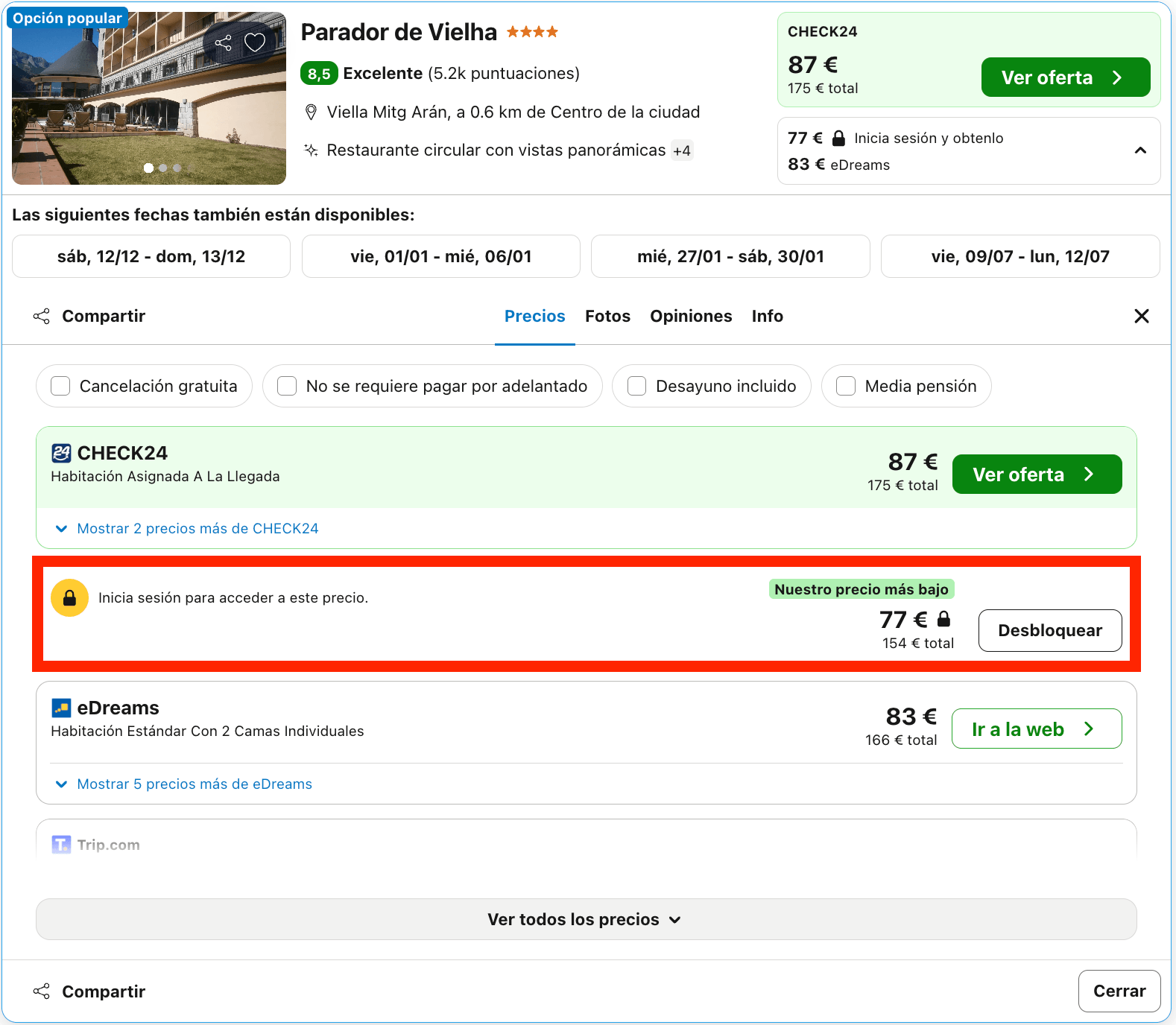Enable No se requiere pagar por adelantado filter
The height and width of the screenshot is (1025, 1176).
[x=287, y=386]
